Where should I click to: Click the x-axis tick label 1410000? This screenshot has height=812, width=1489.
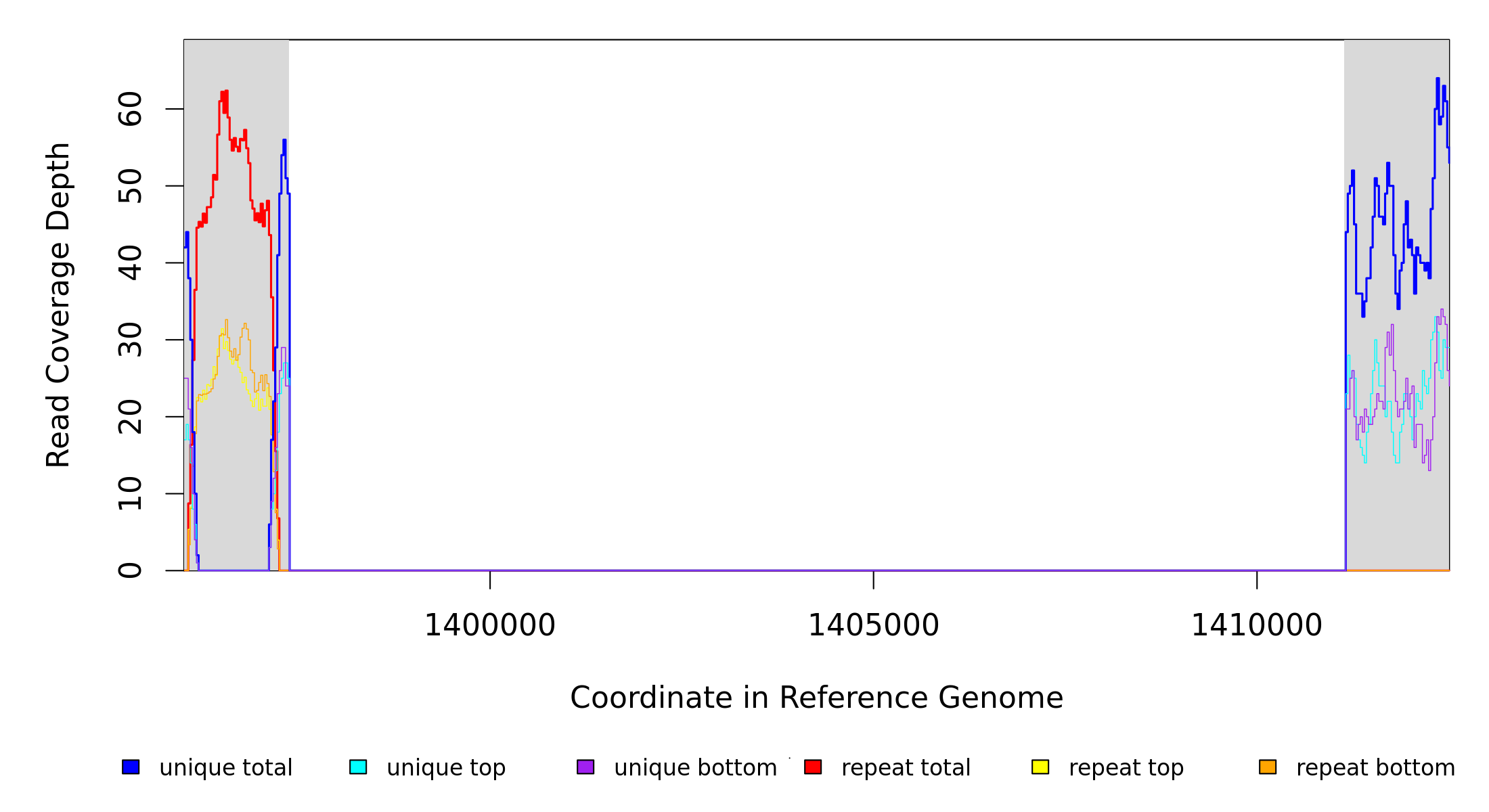(x=1256, y=625)
